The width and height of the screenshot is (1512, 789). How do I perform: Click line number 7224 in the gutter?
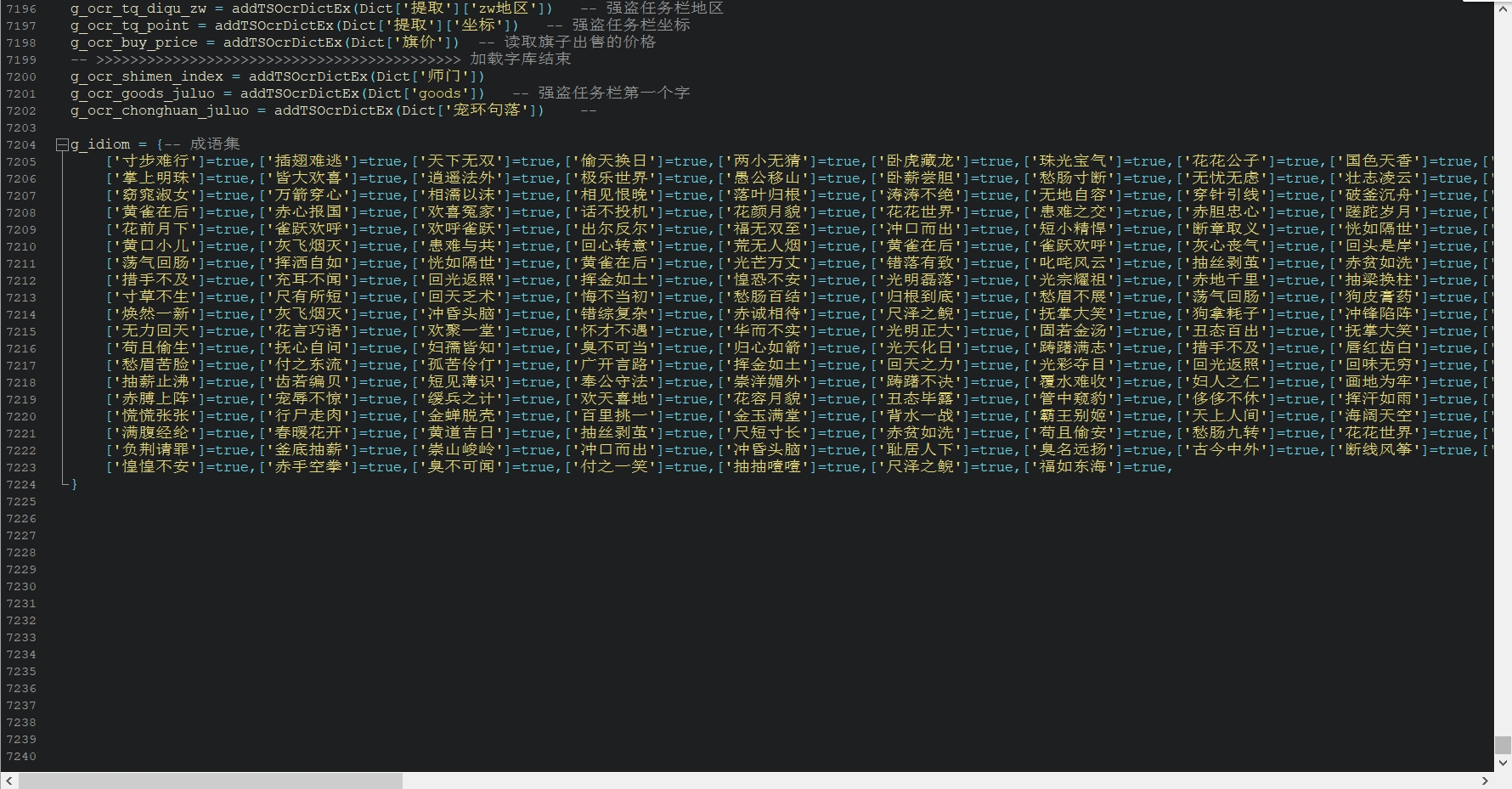[21, 485]
